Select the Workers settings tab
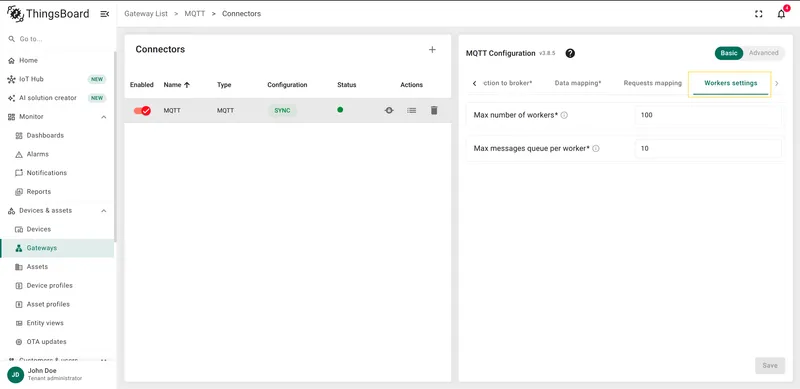Viewport: 800px width, 389px height. (731, 83)
